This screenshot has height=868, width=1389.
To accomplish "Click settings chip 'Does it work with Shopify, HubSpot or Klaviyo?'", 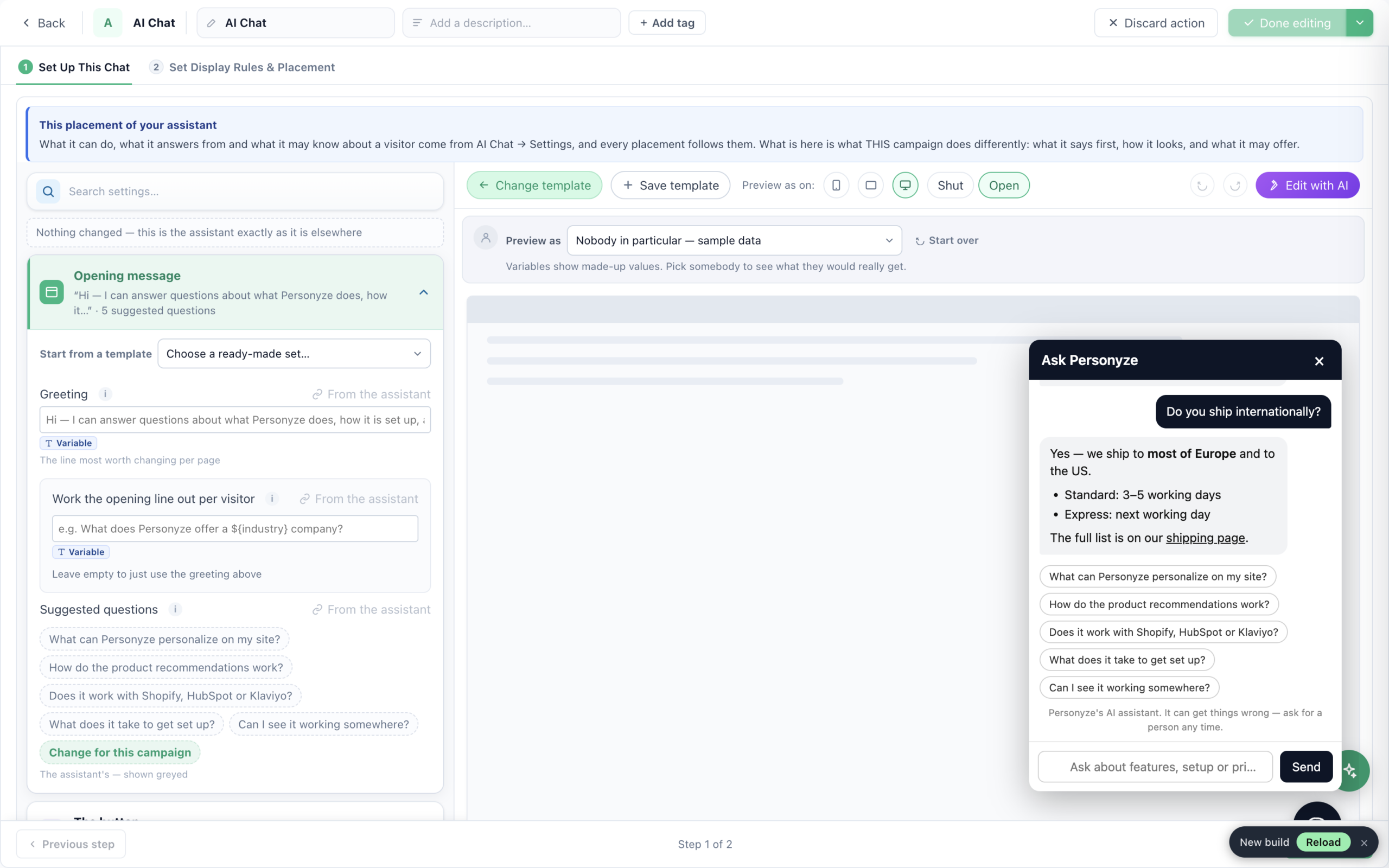I will click(170, 696).
